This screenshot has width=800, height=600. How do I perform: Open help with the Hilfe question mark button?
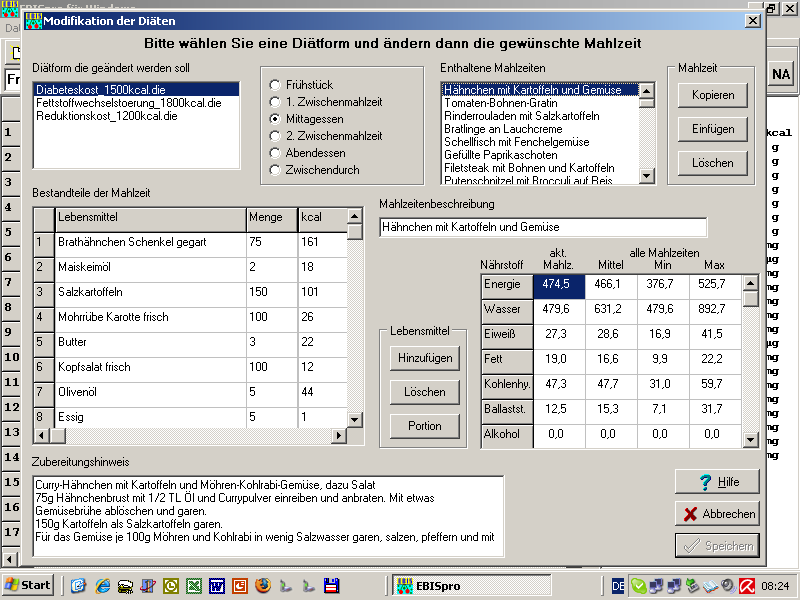pyautogui.click(x=716, y=482)
